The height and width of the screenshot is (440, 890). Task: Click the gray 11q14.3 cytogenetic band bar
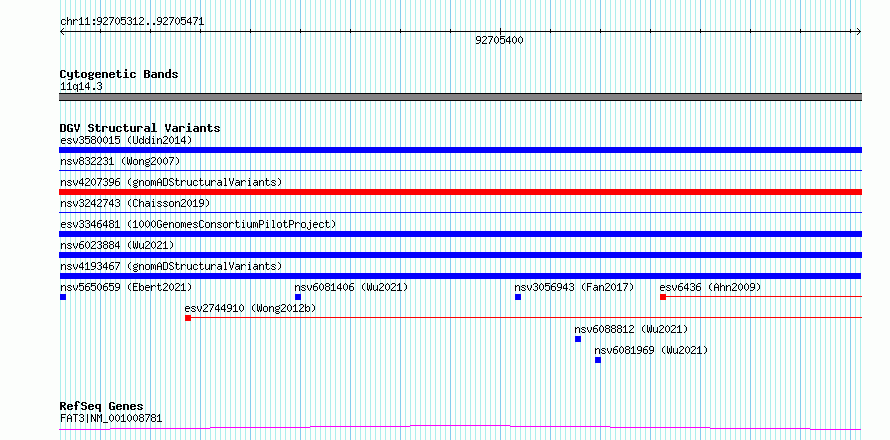coord(460,97)
